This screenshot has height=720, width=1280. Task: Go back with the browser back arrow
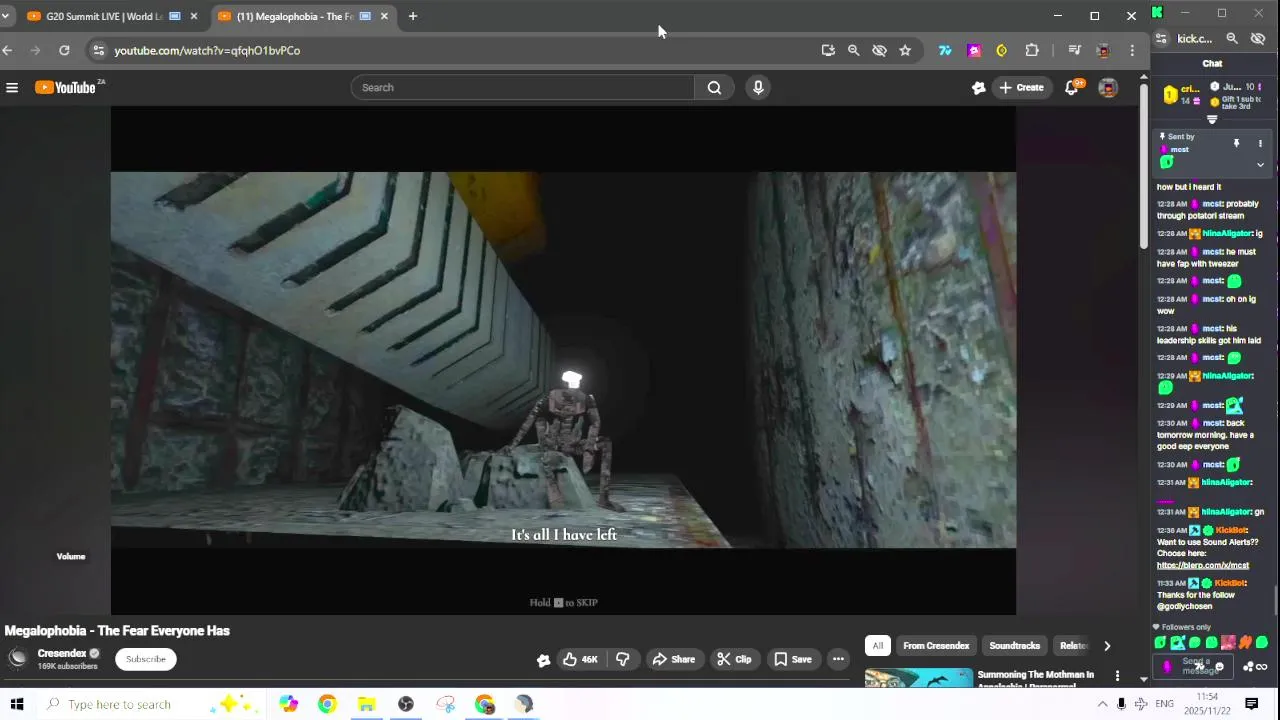7,50
